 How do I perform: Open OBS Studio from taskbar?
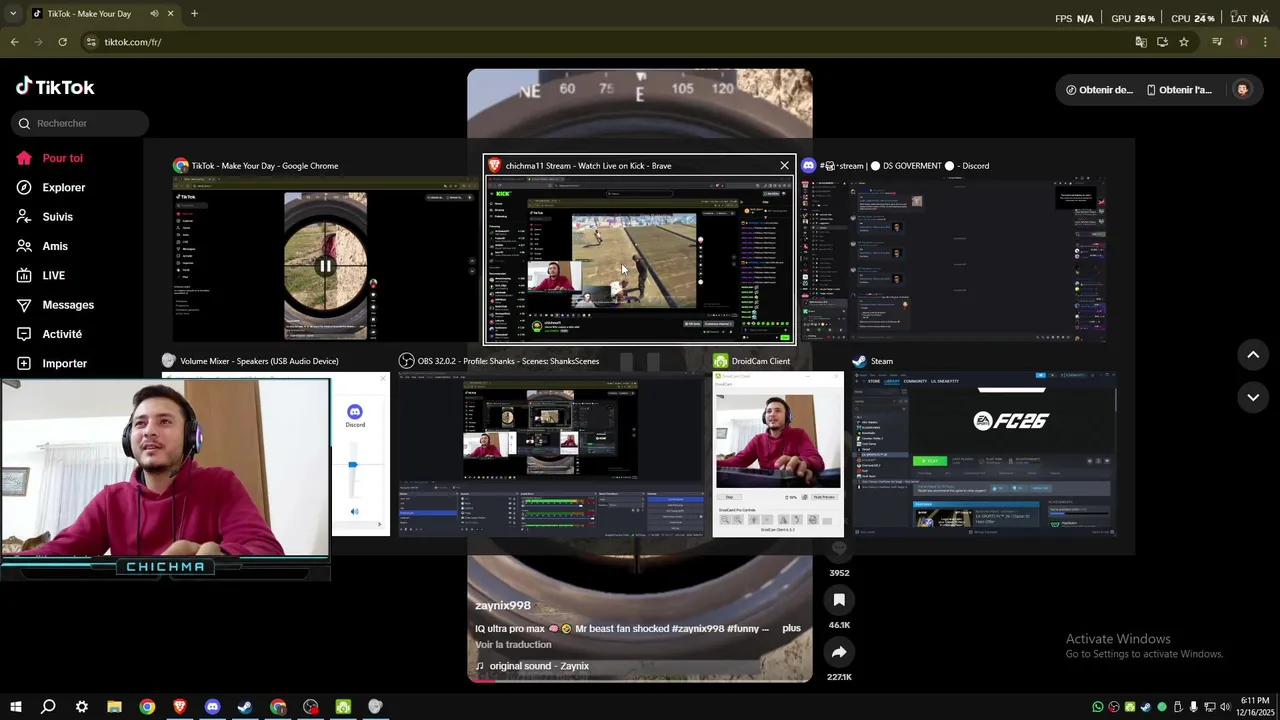pyautogui.click(x=311, y=707)
